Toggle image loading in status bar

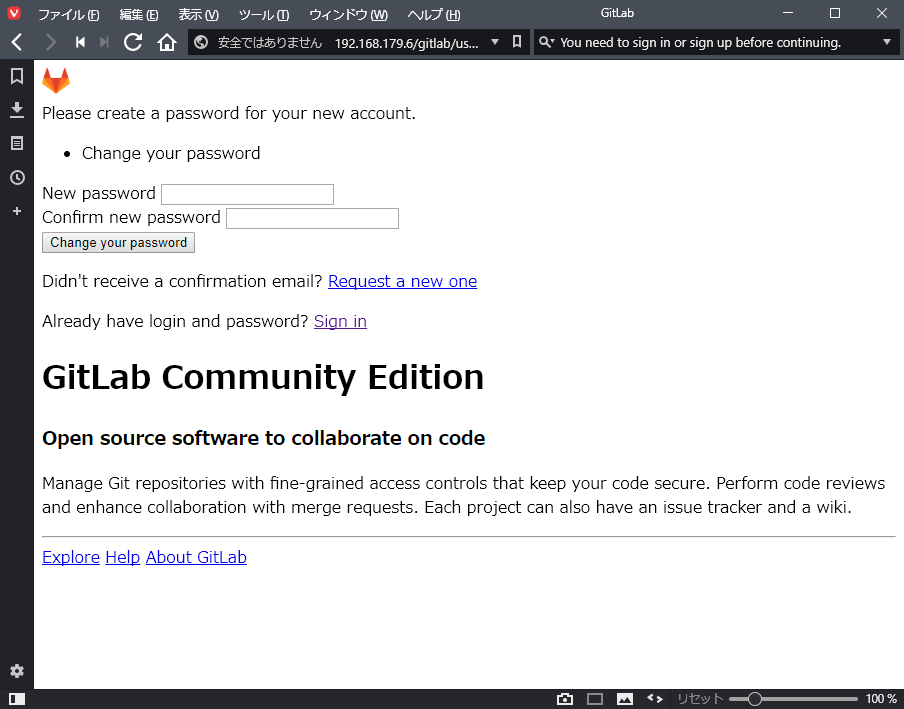625,699
